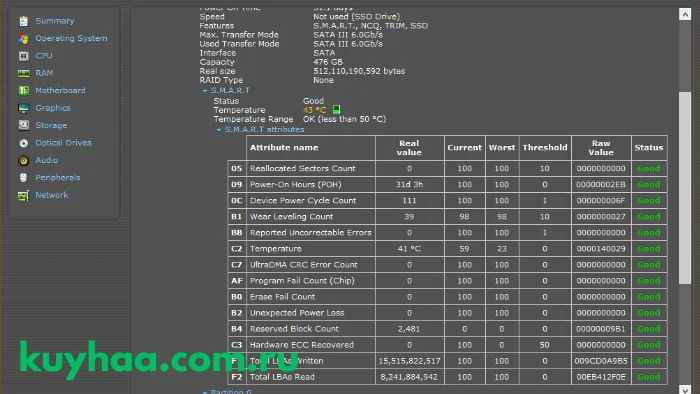Open the Summary section icon

pyautogui.click(x=24, y=21)
